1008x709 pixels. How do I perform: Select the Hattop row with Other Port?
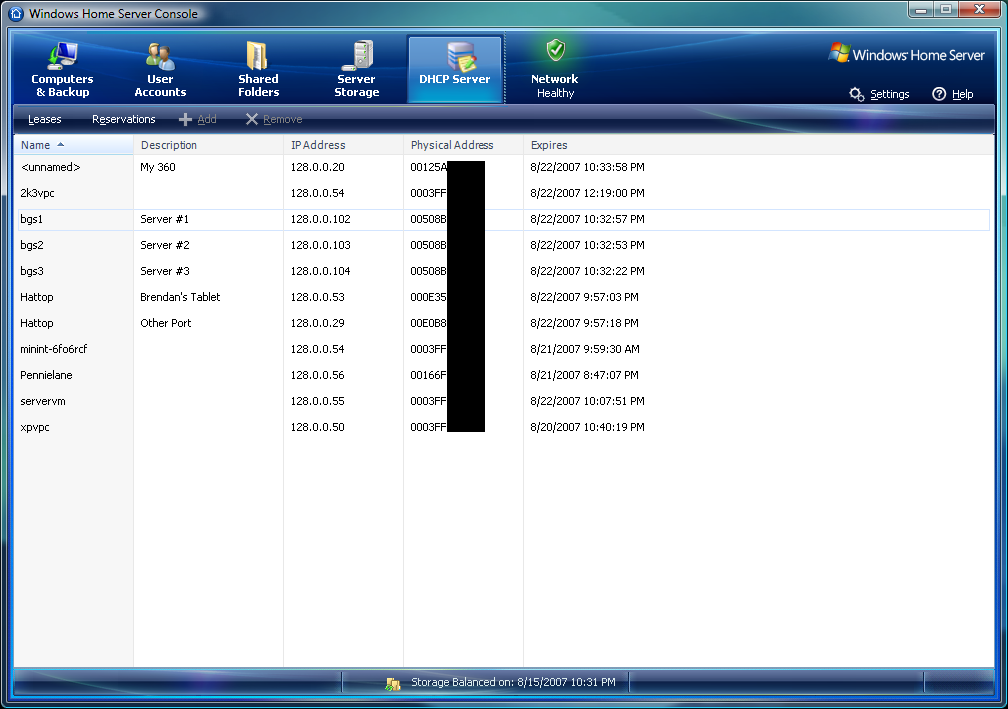click(x=503, y=323)
